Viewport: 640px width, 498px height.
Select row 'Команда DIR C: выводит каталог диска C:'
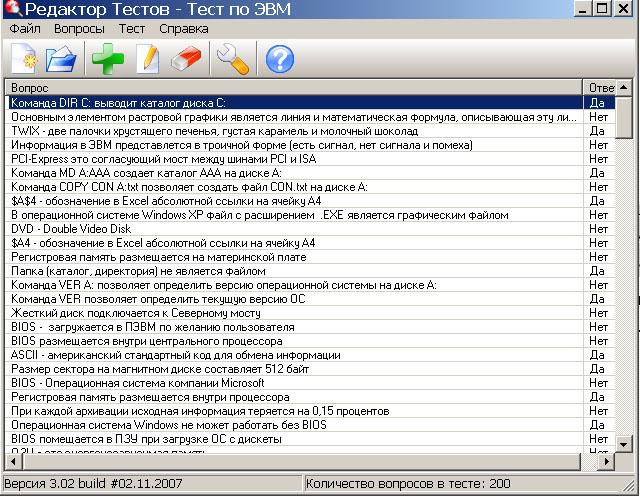[x=310, y=103]
